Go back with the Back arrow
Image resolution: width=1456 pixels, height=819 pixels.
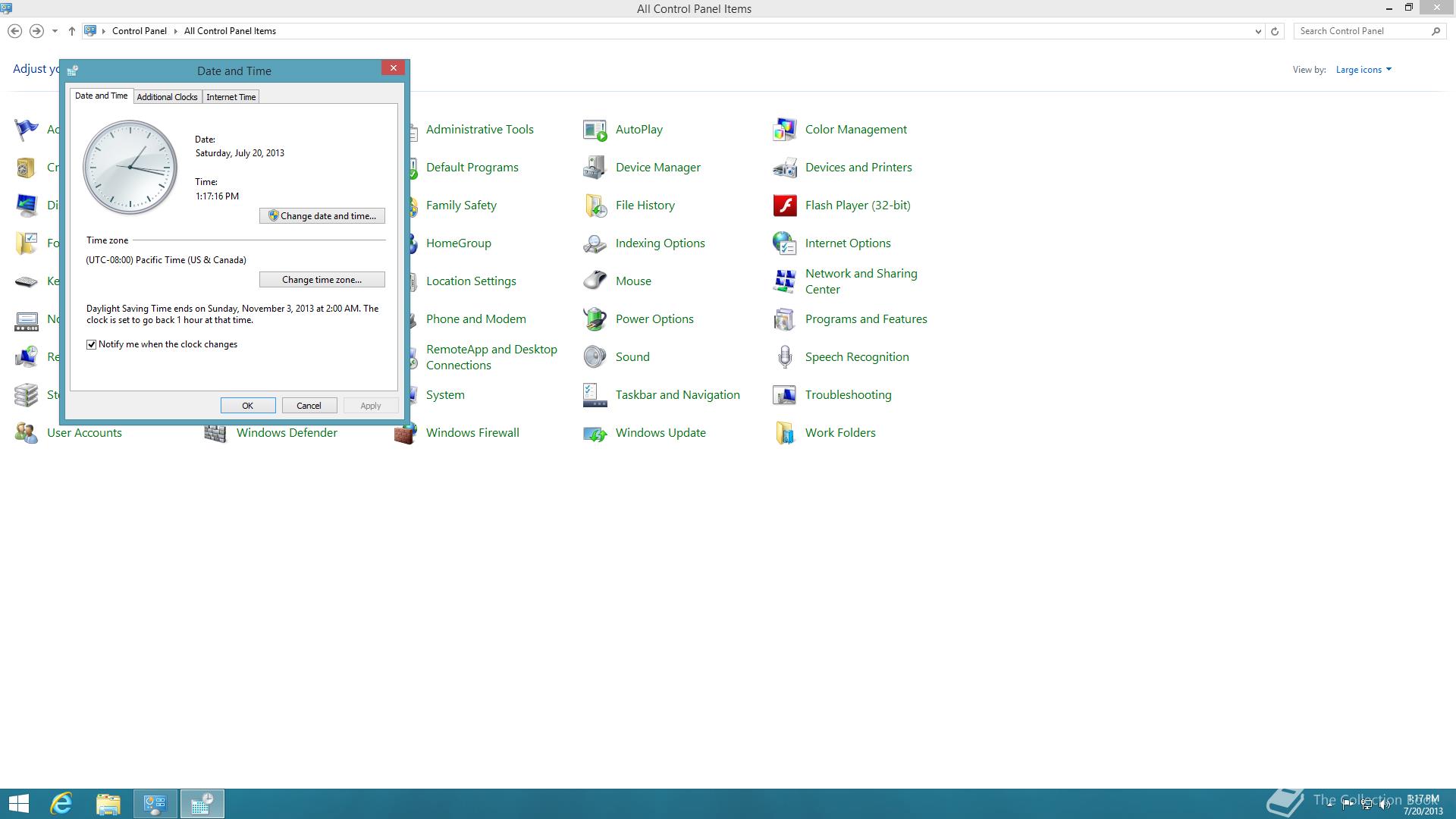14,31
